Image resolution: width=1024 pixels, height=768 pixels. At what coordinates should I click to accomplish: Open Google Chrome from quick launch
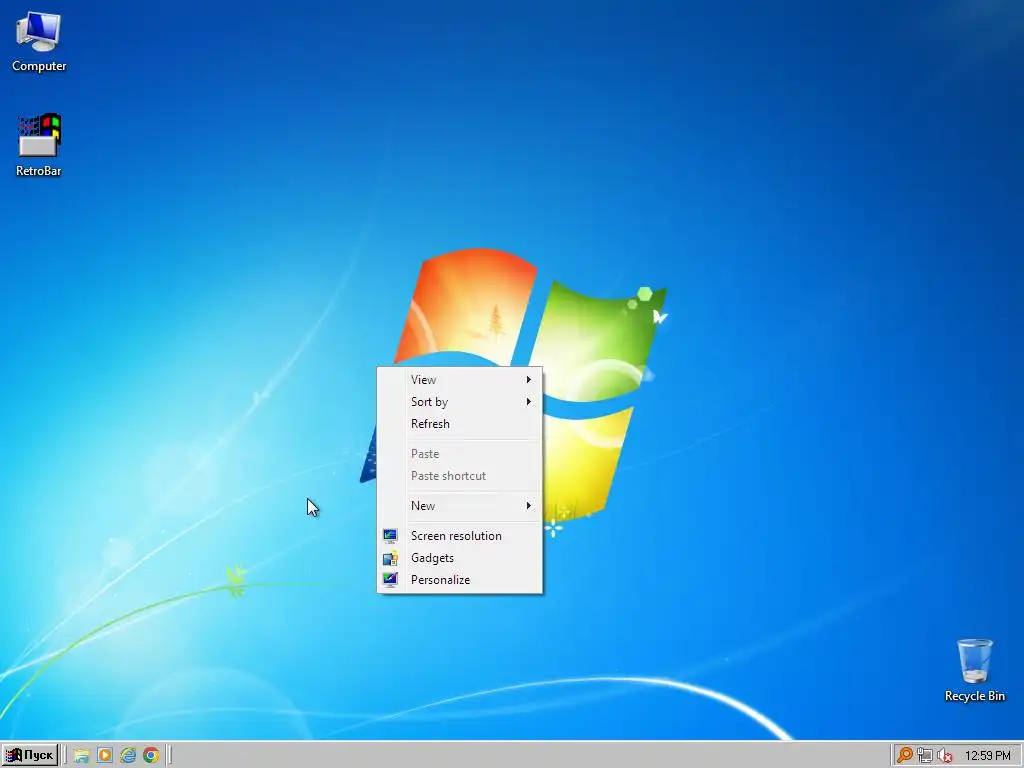(152, 756)
